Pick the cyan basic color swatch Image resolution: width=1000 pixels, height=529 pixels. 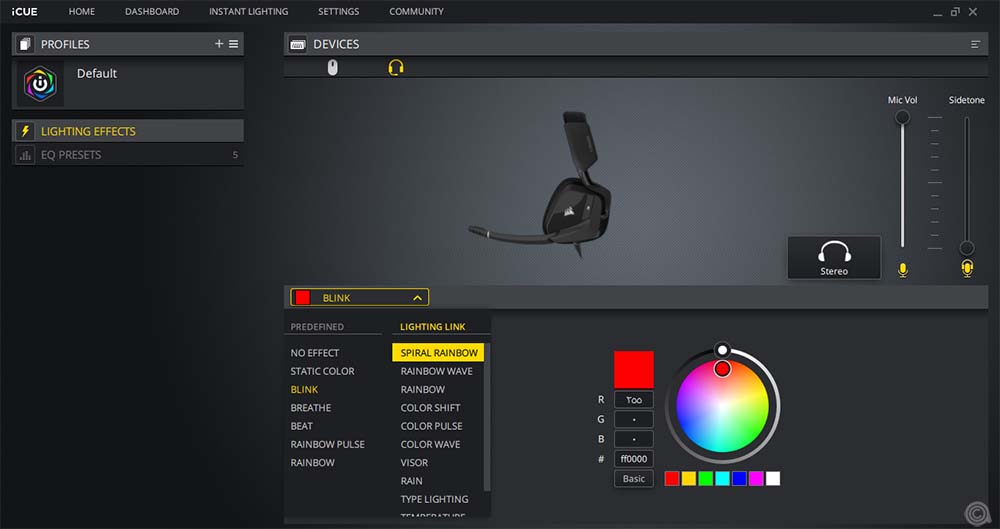tap(722, 479)
